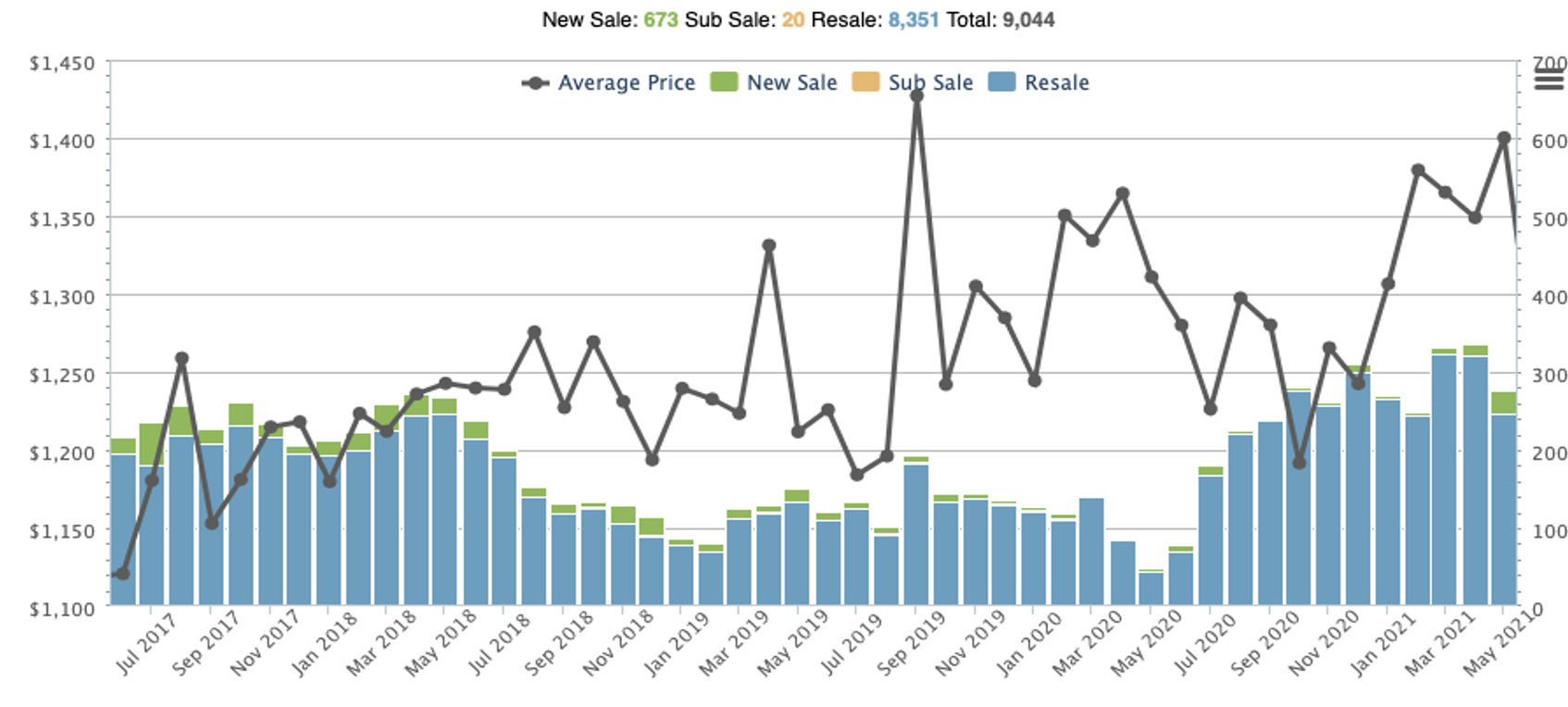Hide New Sale series via legend text
The height and width of the screenshot is (707, 1568).
[791, 83]
